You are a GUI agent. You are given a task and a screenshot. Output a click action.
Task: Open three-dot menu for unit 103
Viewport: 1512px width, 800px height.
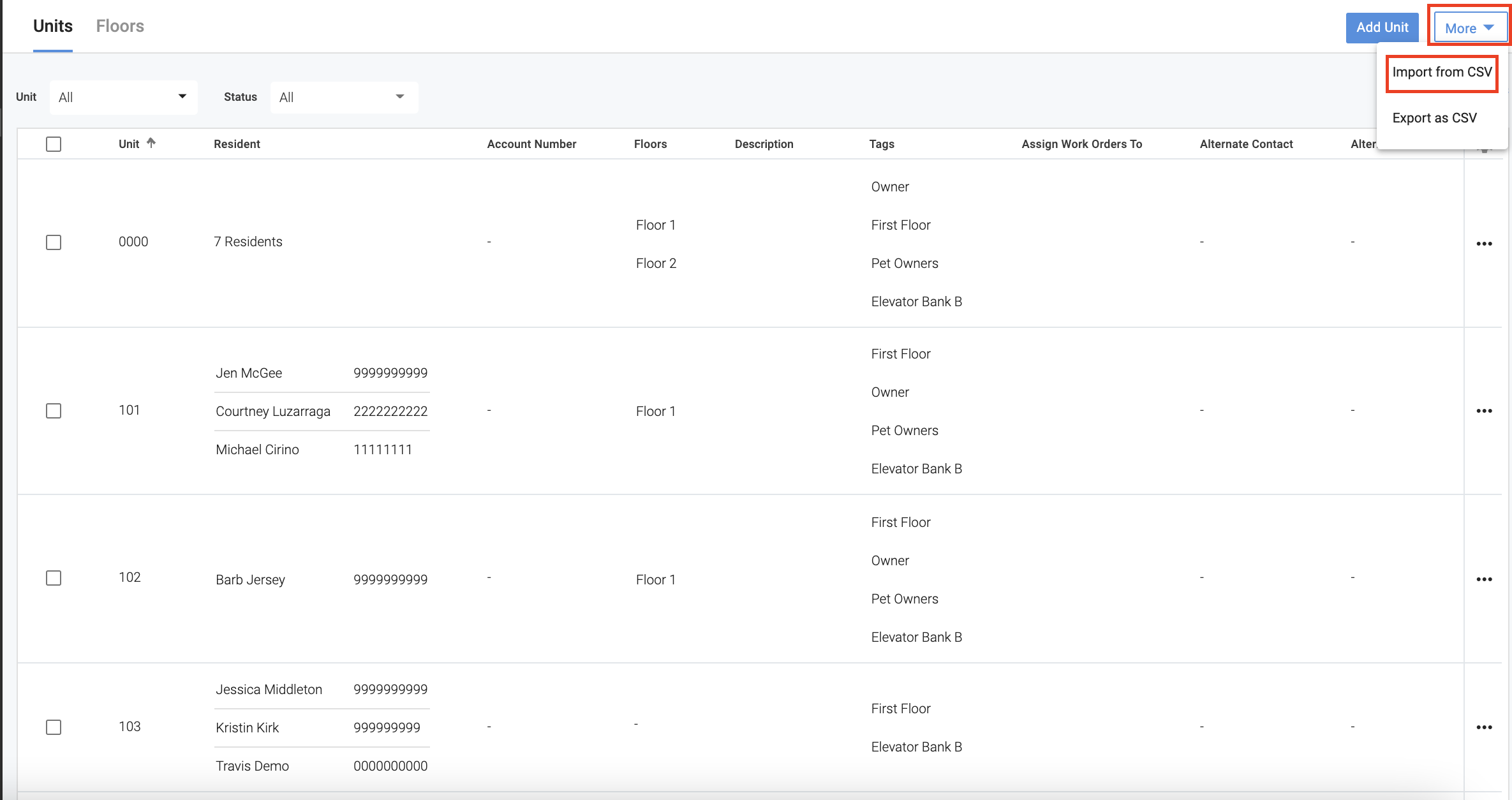1484,727
